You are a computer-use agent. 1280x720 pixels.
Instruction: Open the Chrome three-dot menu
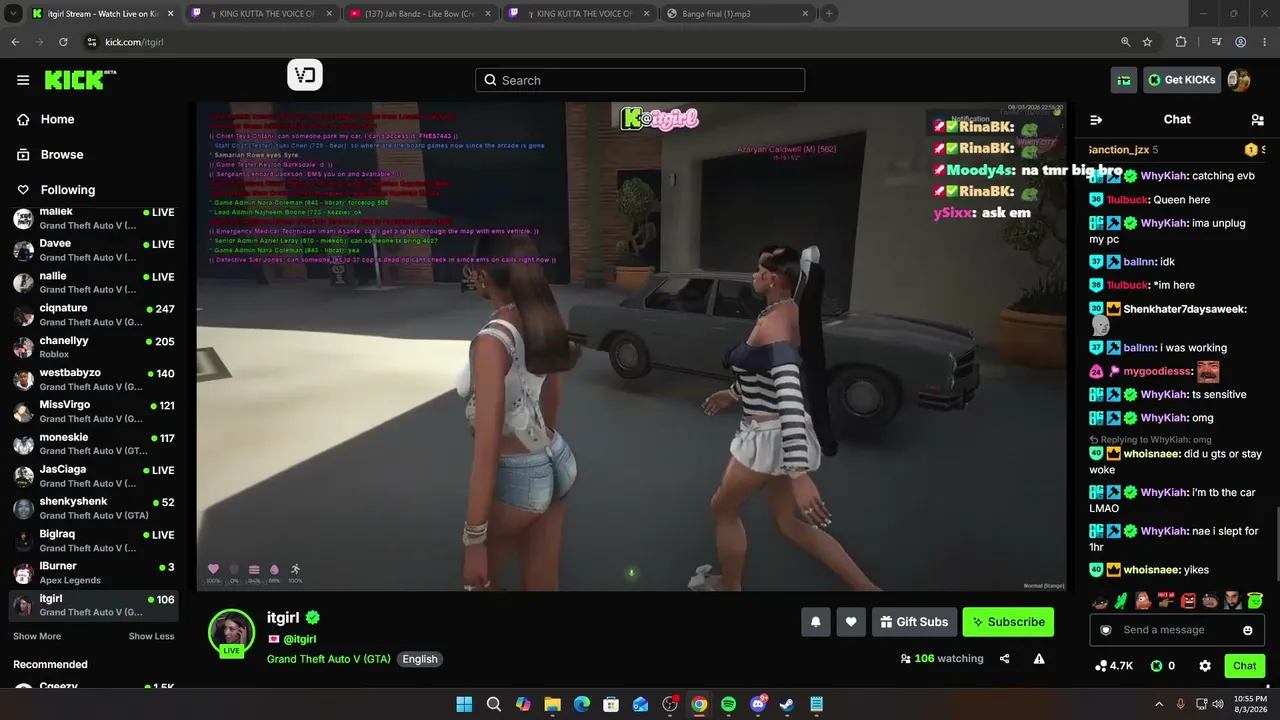[x=1265, y=42]
